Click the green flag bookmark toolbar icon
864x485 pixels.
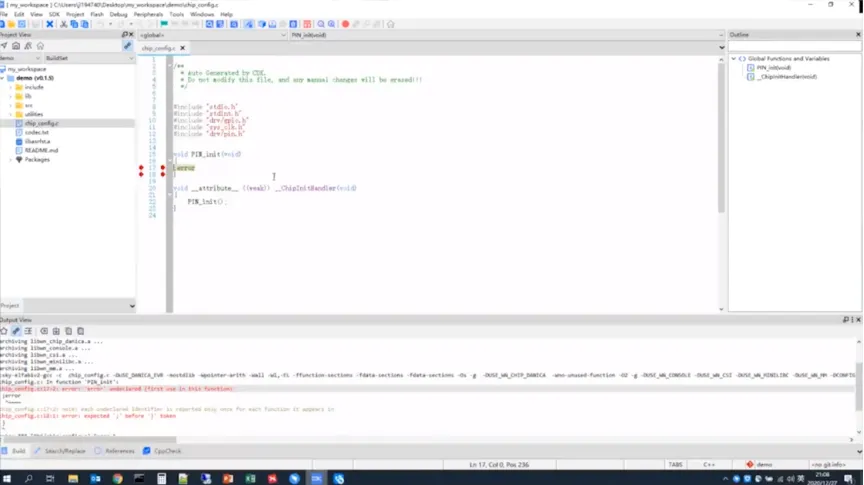coord(164,24)
